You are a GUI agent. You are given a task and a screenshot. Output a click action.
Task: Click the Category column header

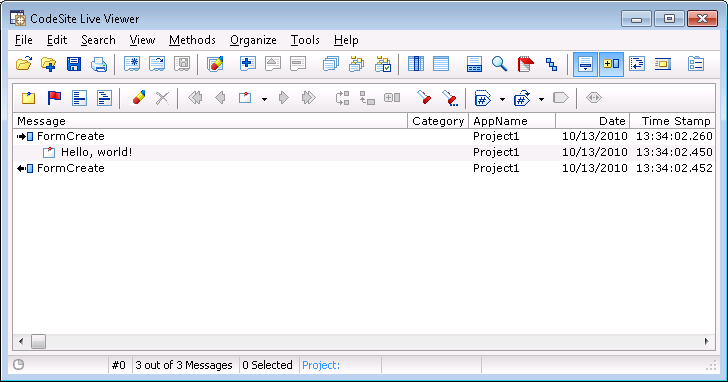[438, 121]
